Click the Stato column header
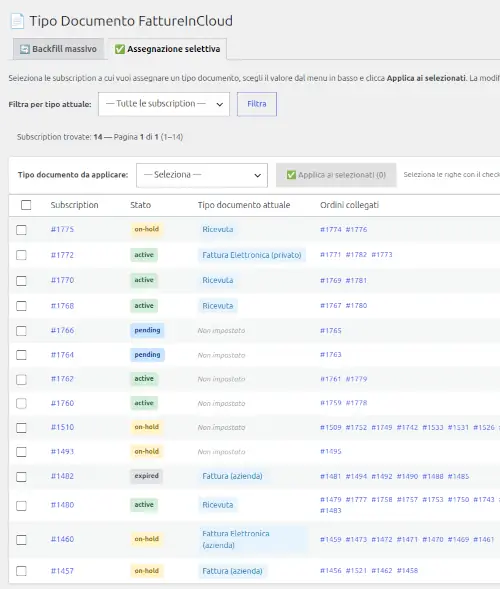 (140, 205)
